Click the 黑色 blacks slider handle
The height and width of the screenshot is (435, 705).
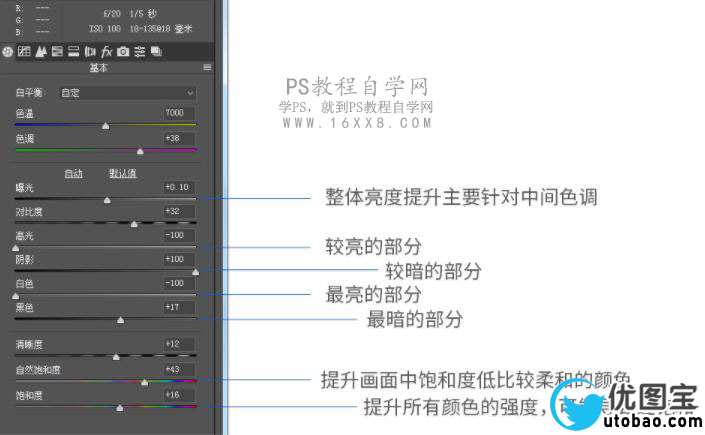pos(120,320)
